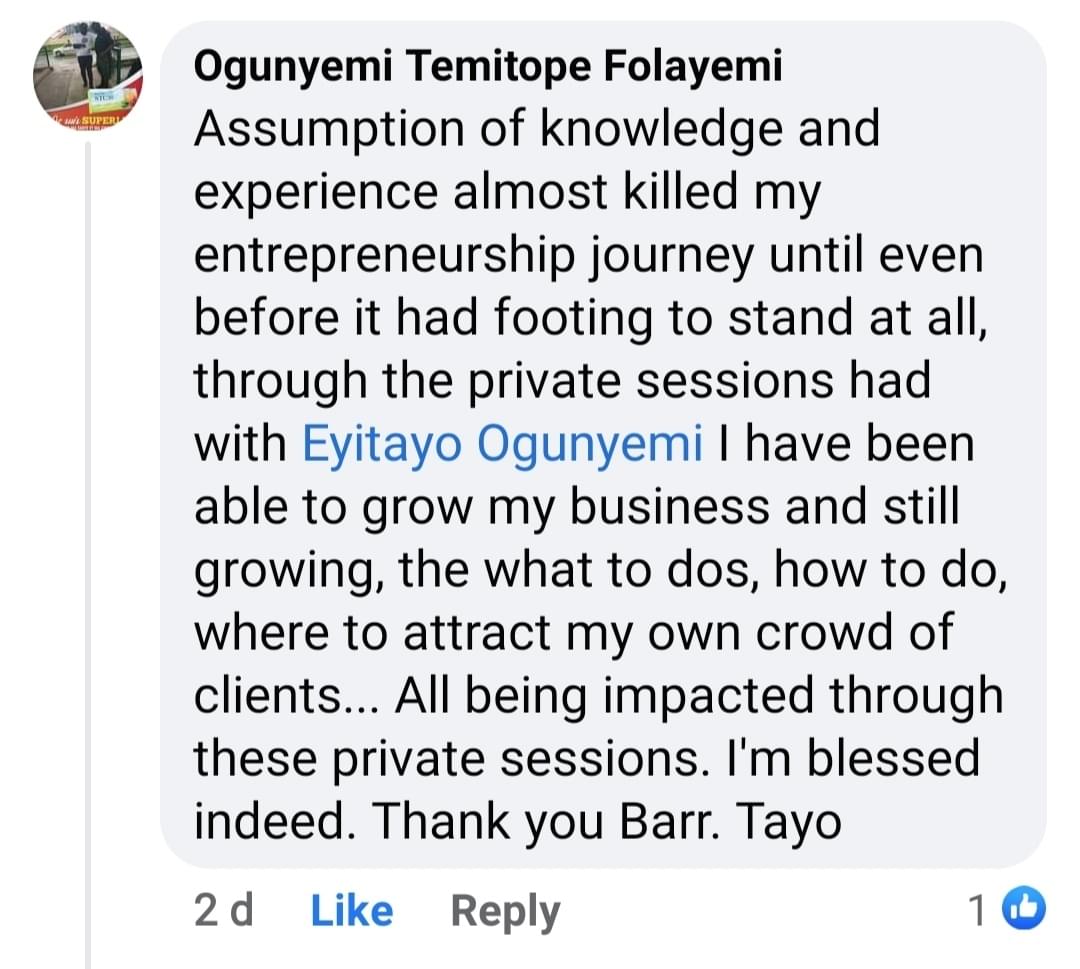
Task: Like this comment
Action: point(352,911)
